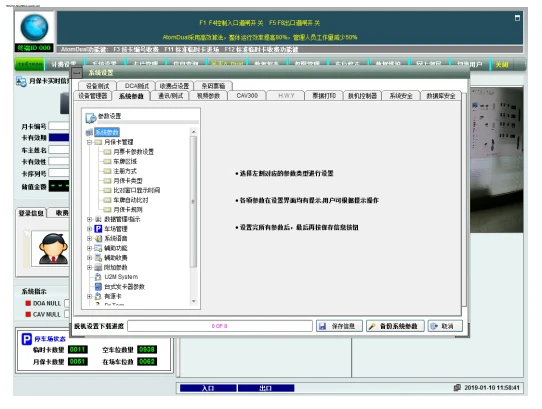Open the 通讯/测试 tab
This screenshot has width=542, height=409.
tap(170, 96)
